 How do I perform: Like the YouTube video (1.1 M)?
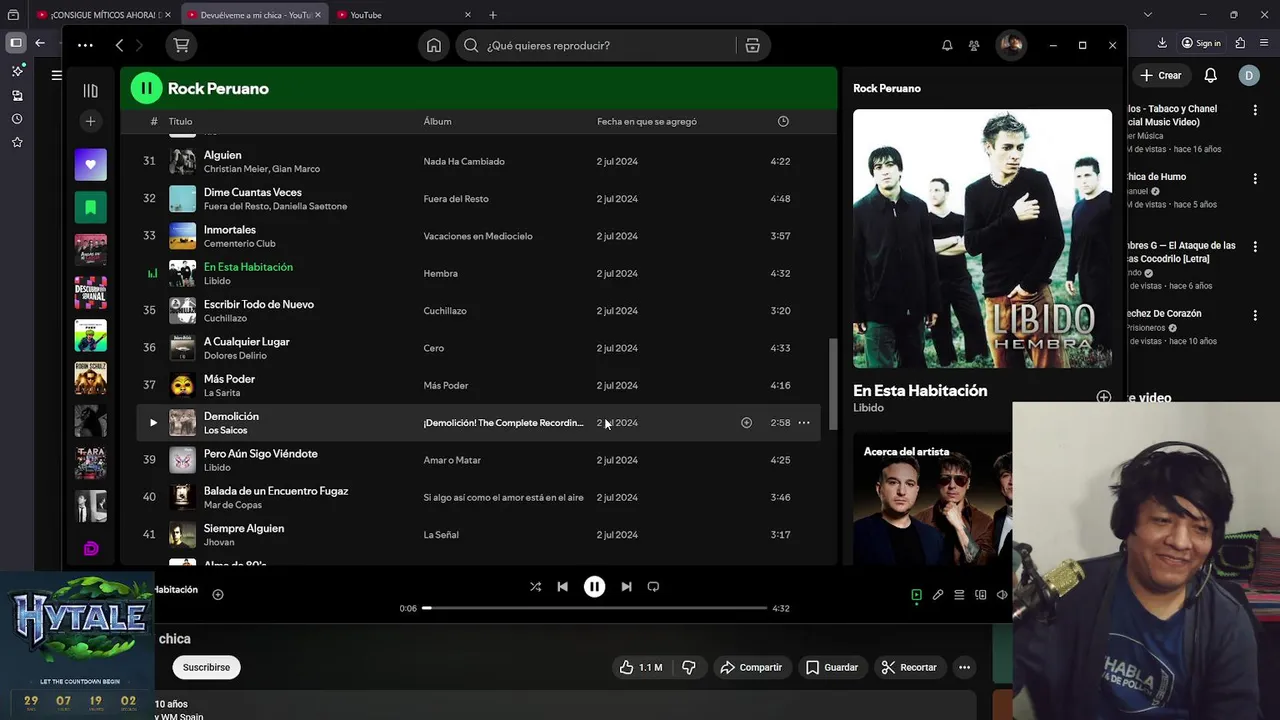pos(640,667)
